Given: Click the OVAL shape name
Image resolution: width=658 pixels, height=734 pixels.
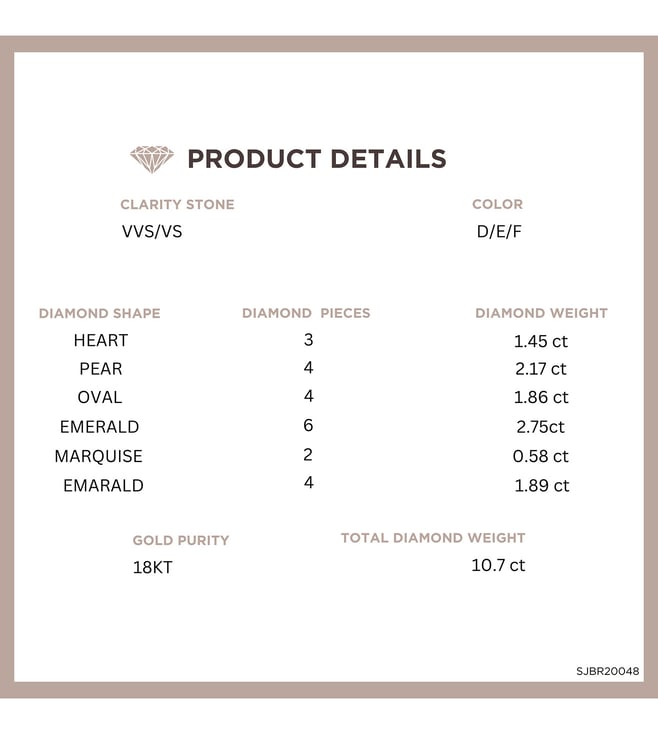Looking at the screenshot, I should 100,397.
